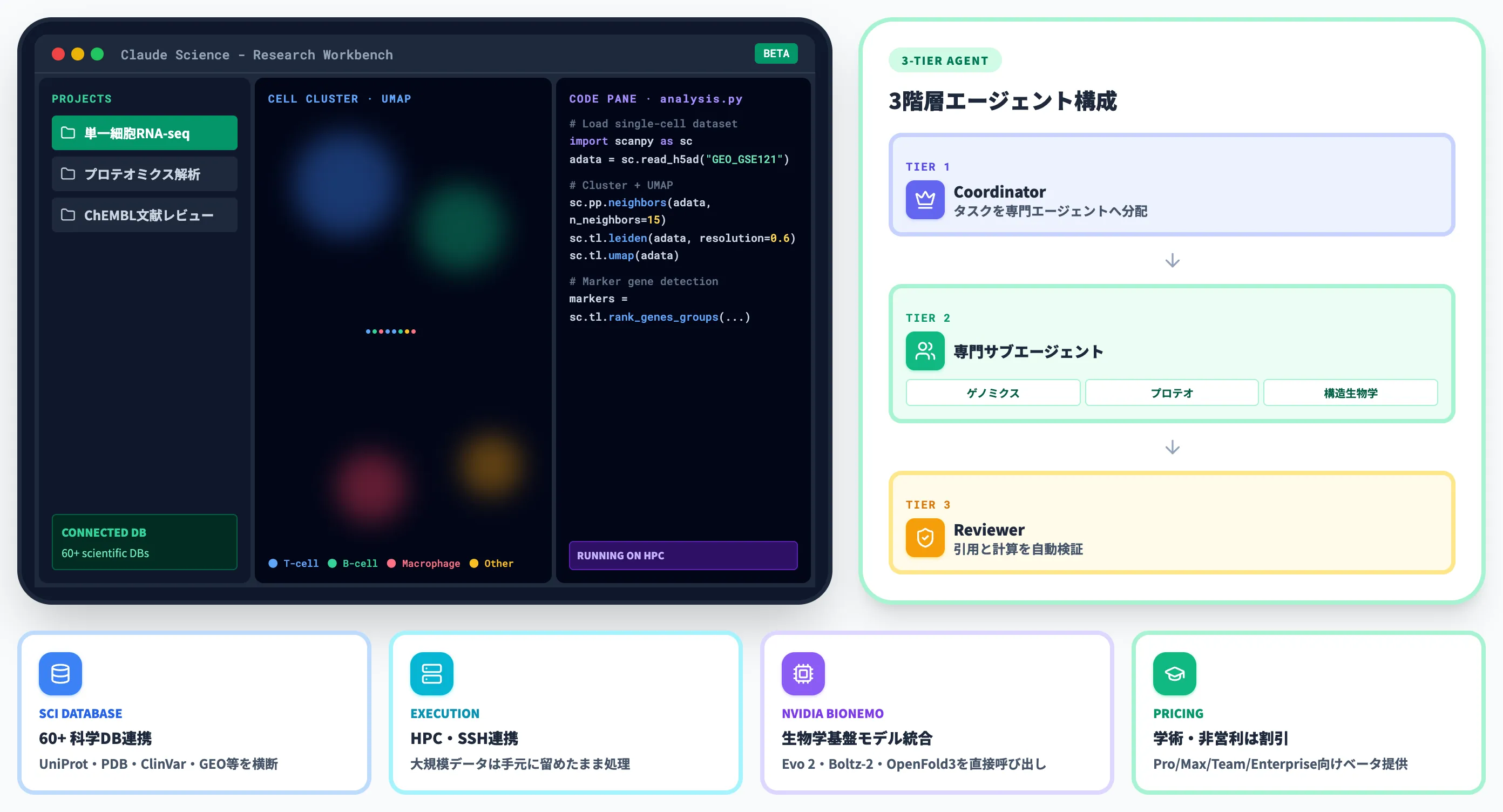Click the server icon in EXECUTION card
Image resolution: width=1503 pixels, height=812 pixels.
point(432,674)
